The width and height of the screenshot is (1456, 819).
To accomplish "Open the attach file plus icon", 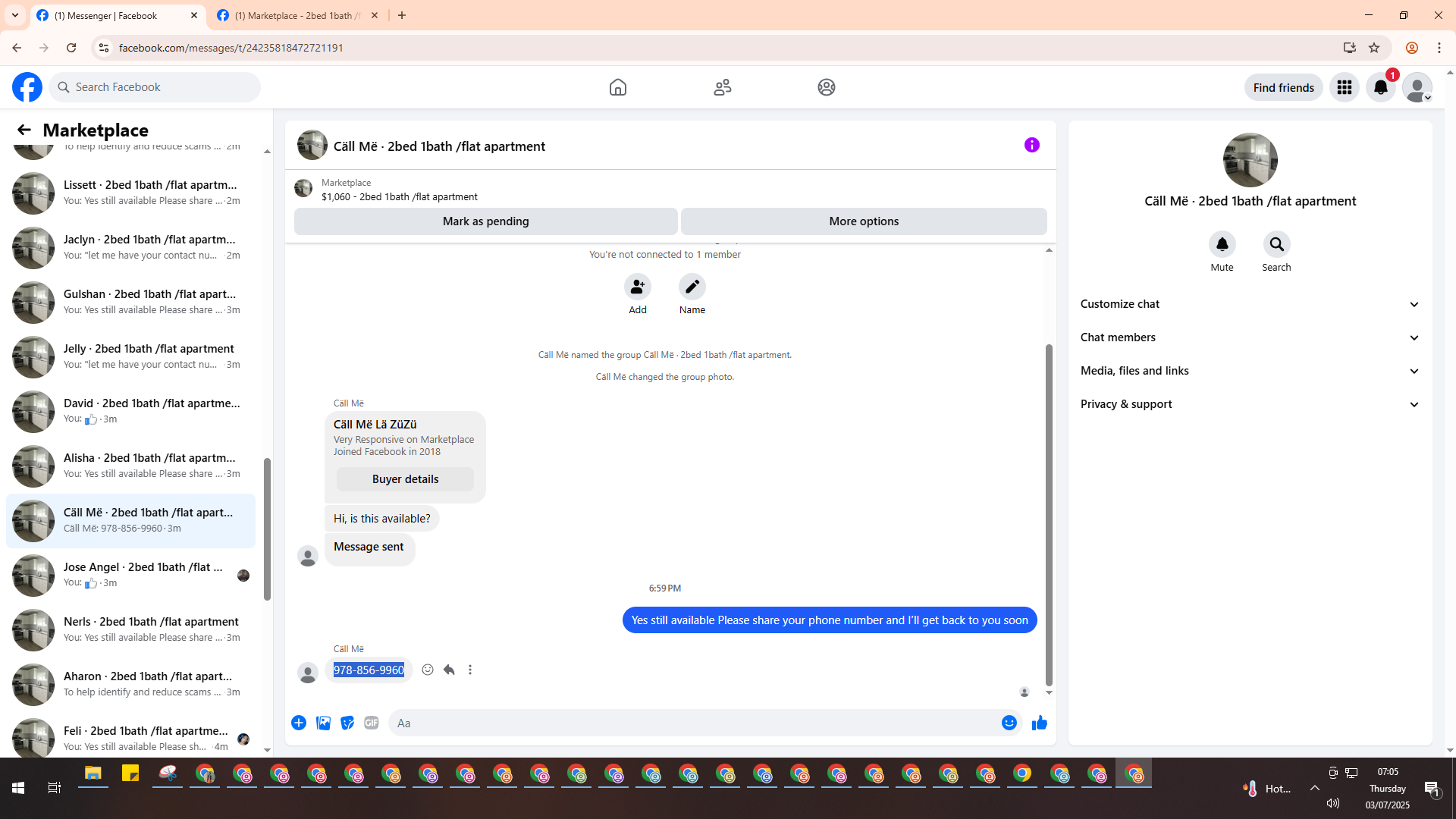I will pyautogui.click(x=299, y=723).
